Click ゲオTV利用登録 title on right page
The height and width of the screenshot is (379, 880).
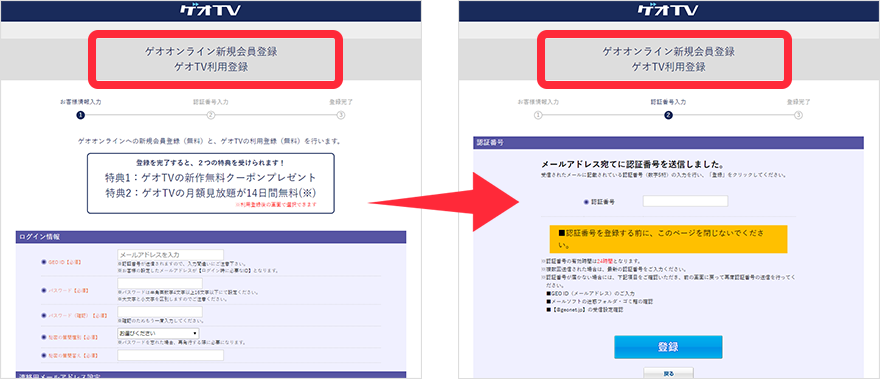coord(668,67)
